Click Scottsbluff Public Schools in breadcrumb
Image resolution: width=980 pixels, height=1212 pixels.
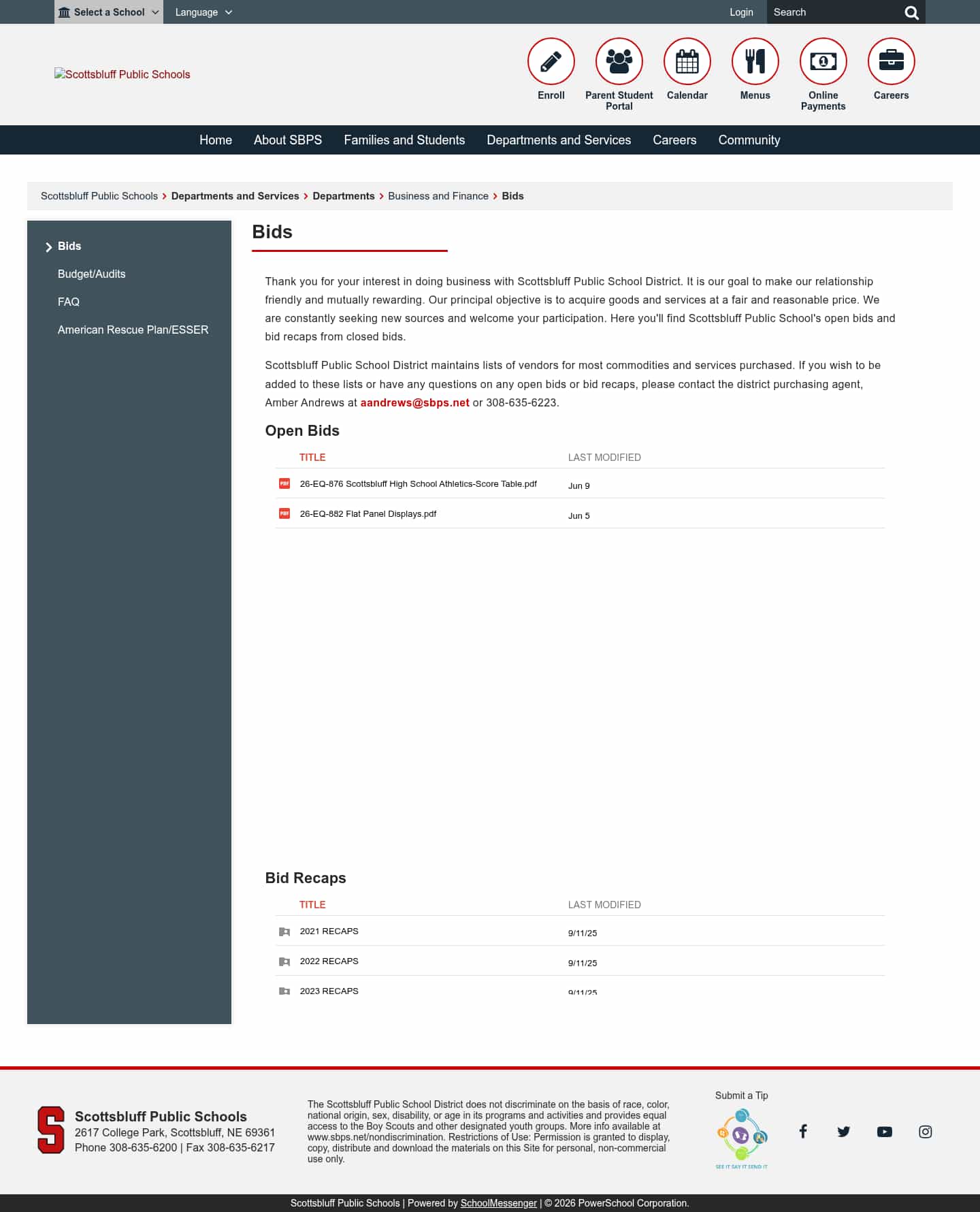[x=99, y=196]
